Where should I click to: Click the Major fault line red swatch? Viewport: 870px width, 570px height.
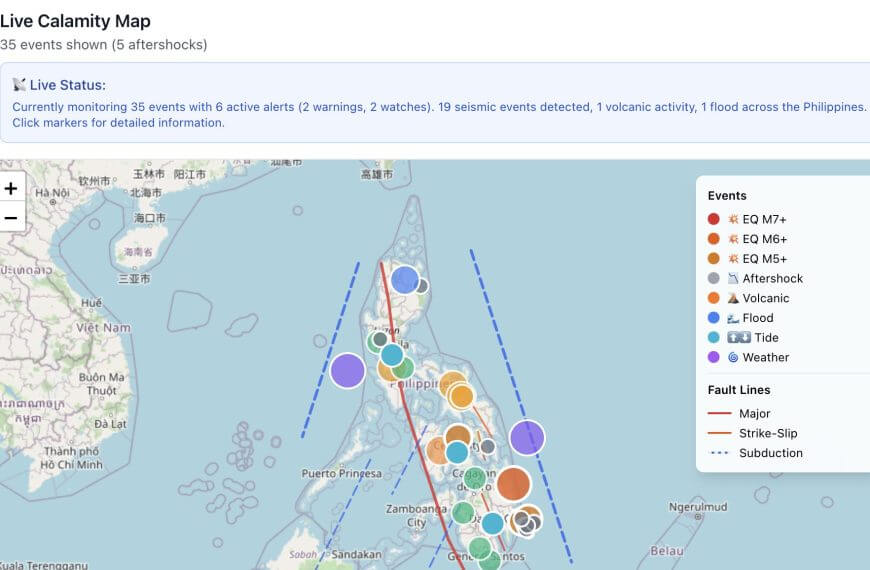(x=720, y=413)
